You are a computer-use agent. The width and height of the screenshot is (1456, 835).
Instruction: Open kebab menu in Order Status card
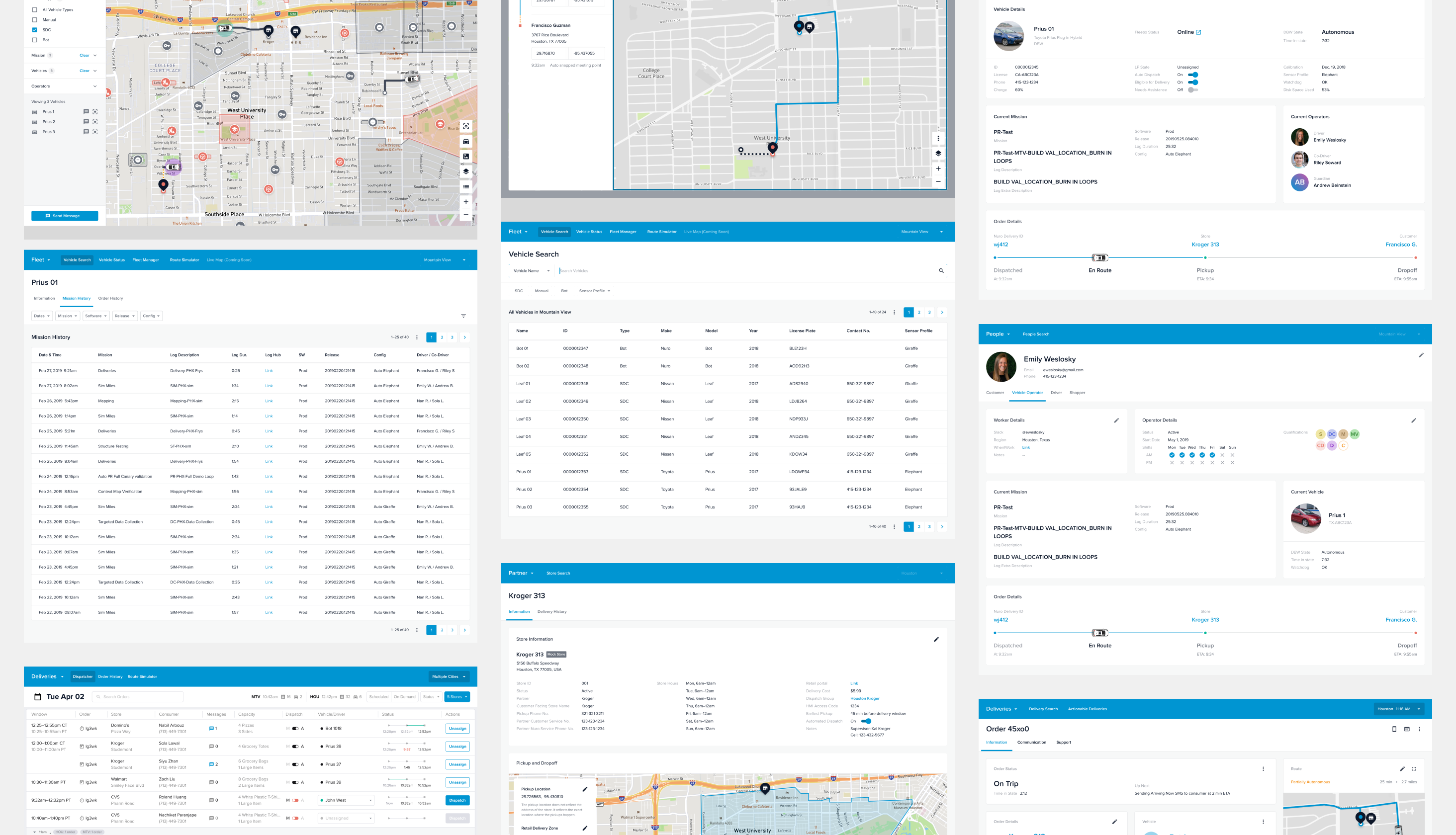coord(1263,768)
